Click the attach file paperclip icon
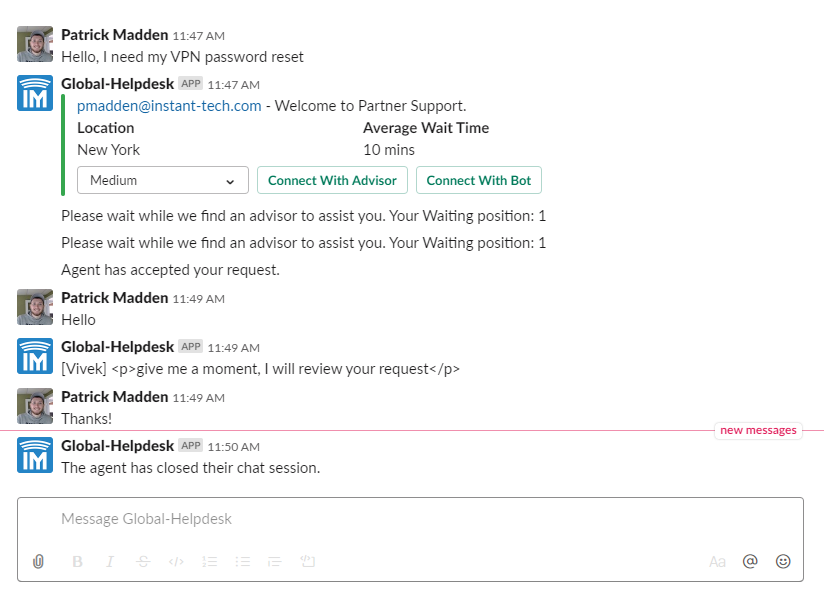Screen dimensions: 824x605 click(38, 561)
